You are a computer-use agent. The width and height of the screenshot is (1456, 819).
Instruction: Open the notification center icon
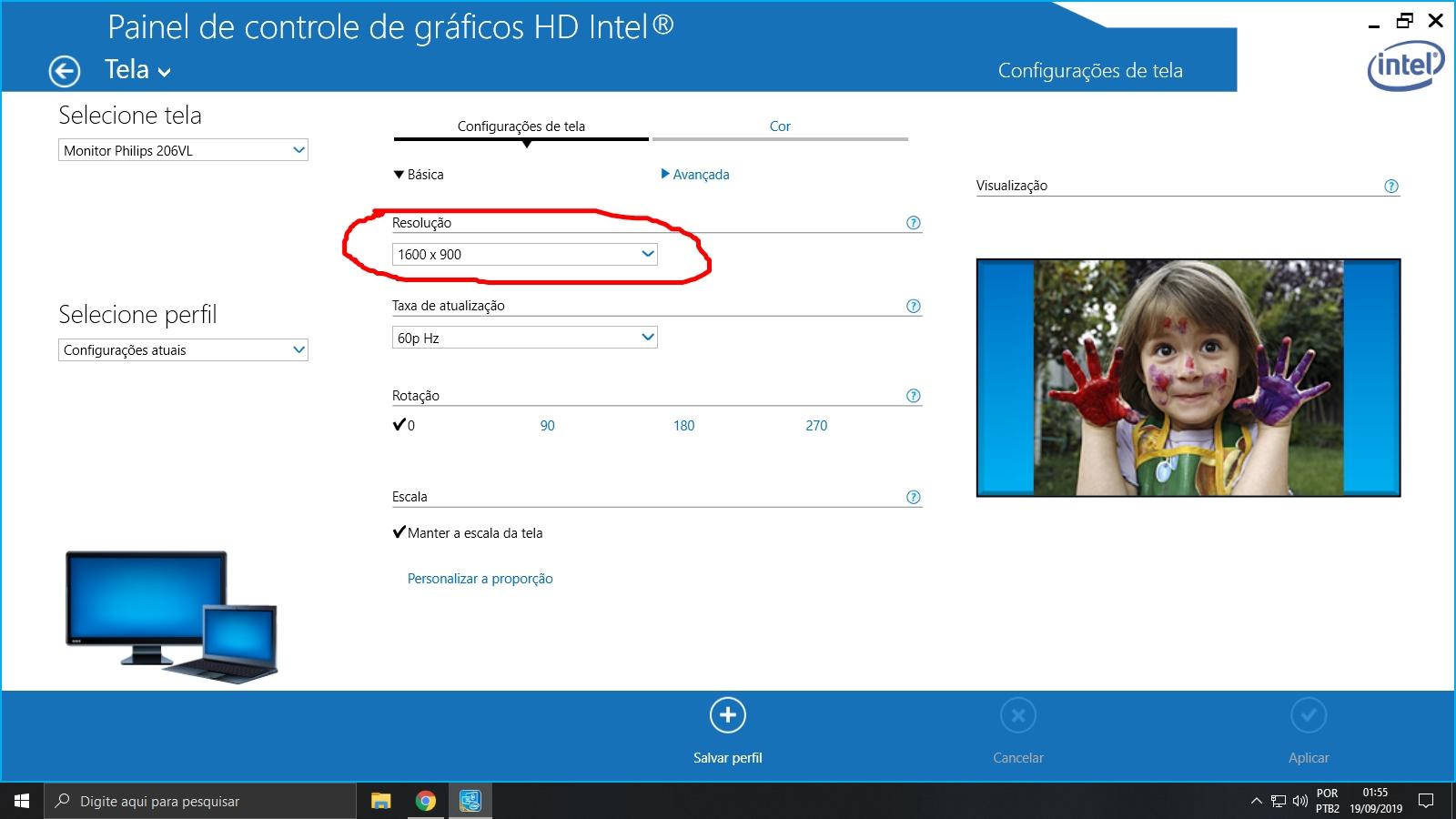1427,801
